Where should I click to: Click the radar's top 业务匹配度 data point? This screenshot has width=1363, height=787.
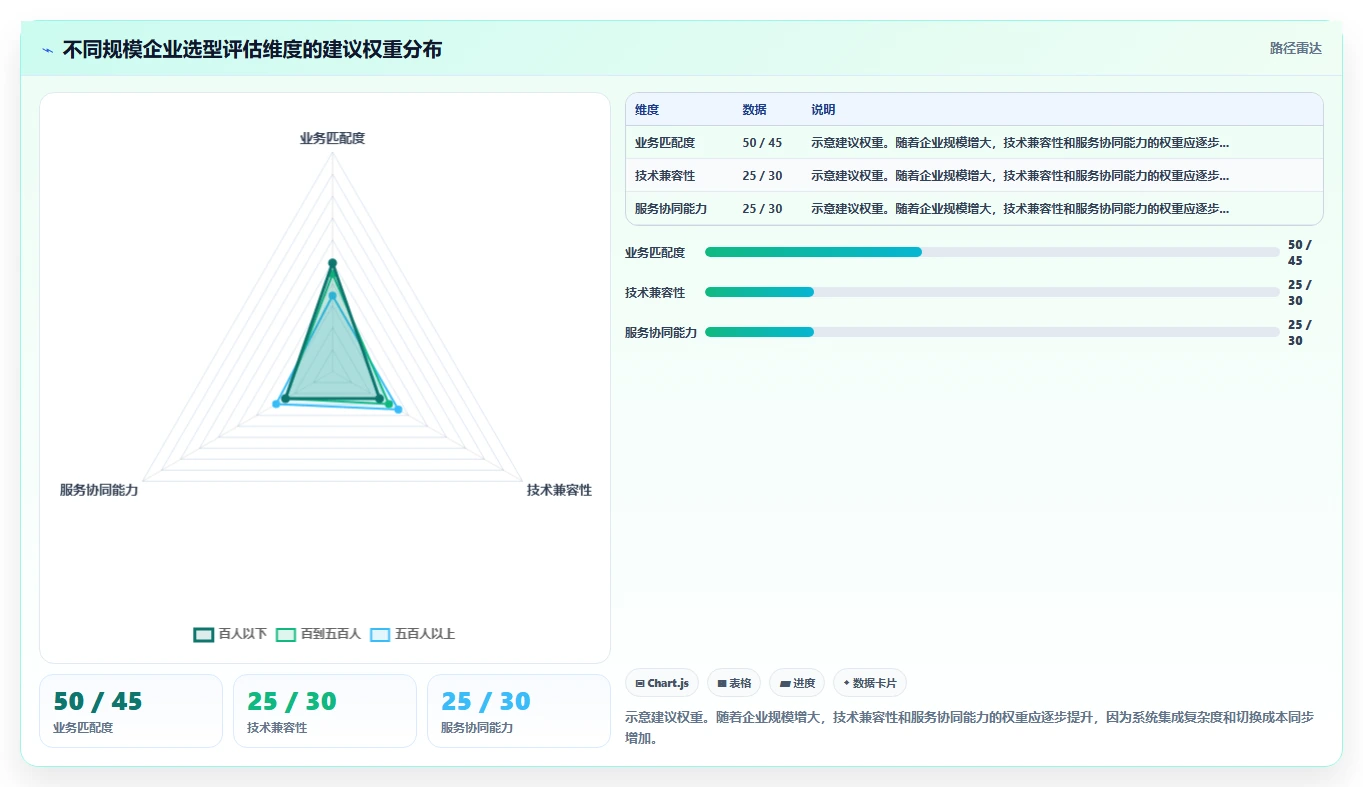click(332, 263)
